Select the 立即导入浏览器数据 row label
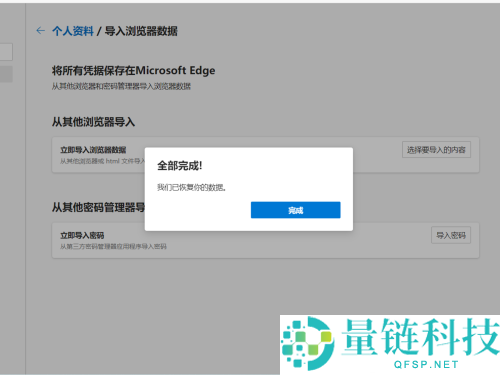This screenshot has width=500, height=375. pos(93,150)
